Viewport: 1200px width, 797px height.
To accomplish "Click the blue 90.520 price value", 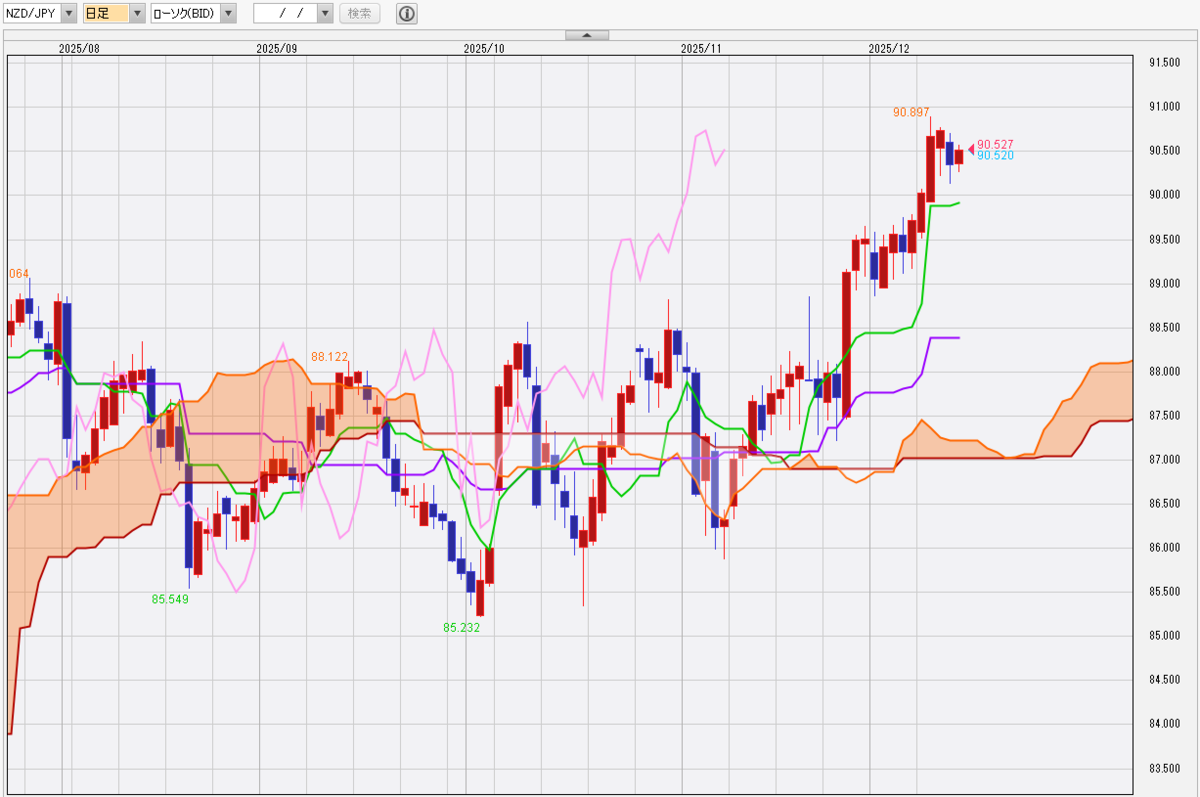I will coord(995,156).
